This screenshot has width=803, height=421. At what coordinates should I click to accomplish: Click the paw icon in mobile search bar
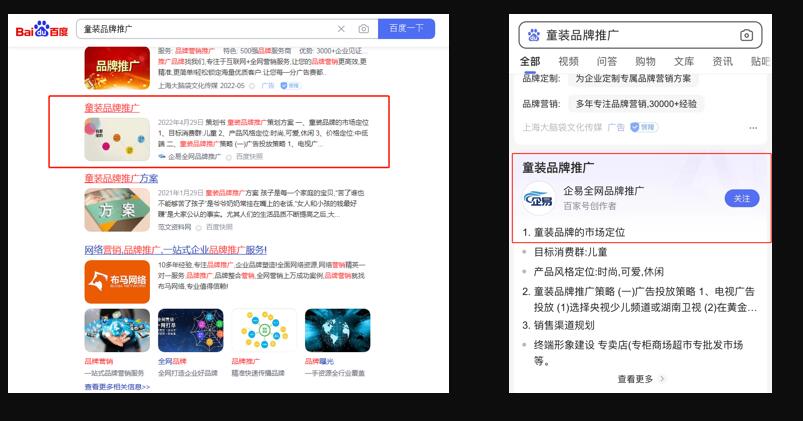(x=532, y=35)
